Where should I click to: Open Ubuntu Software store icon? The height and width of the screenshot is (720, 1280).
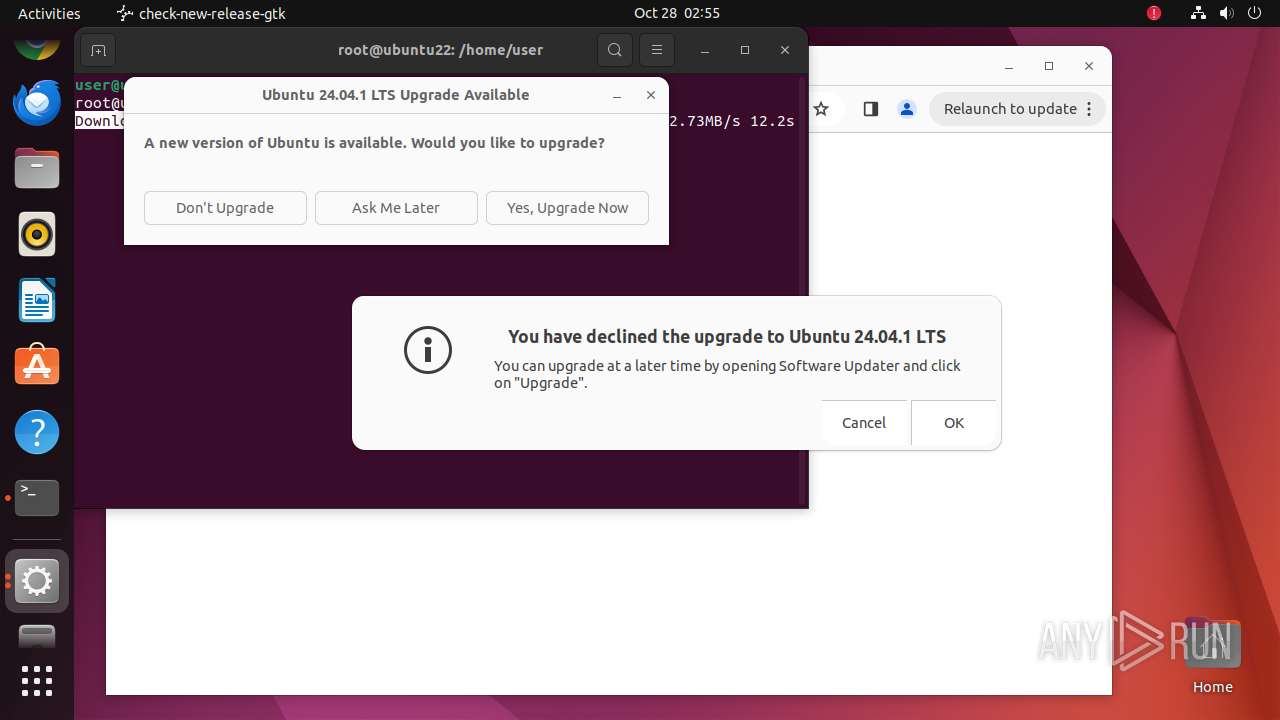point(37,366)
